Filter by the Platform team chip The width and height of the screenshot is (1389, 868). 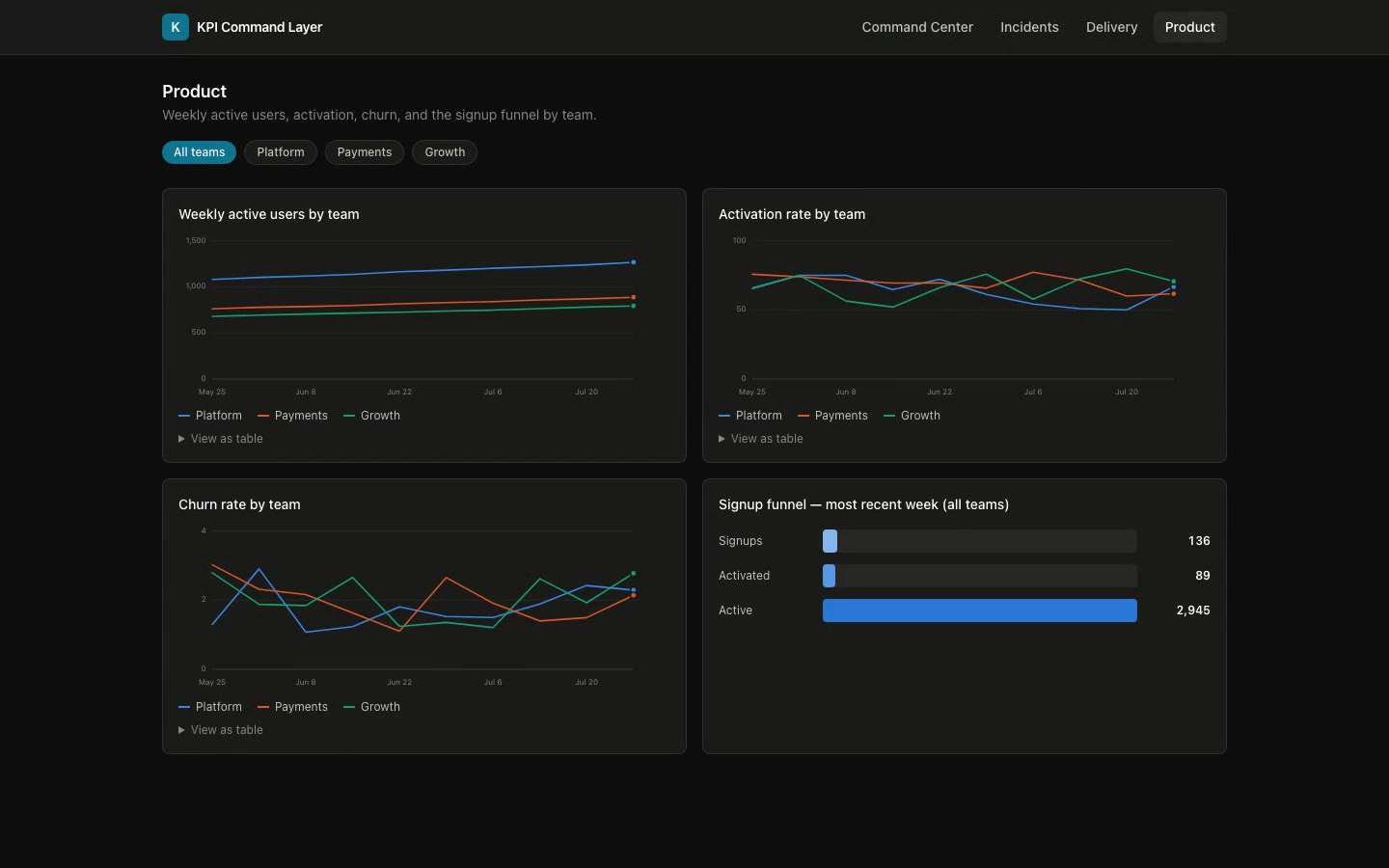[281, 152]
